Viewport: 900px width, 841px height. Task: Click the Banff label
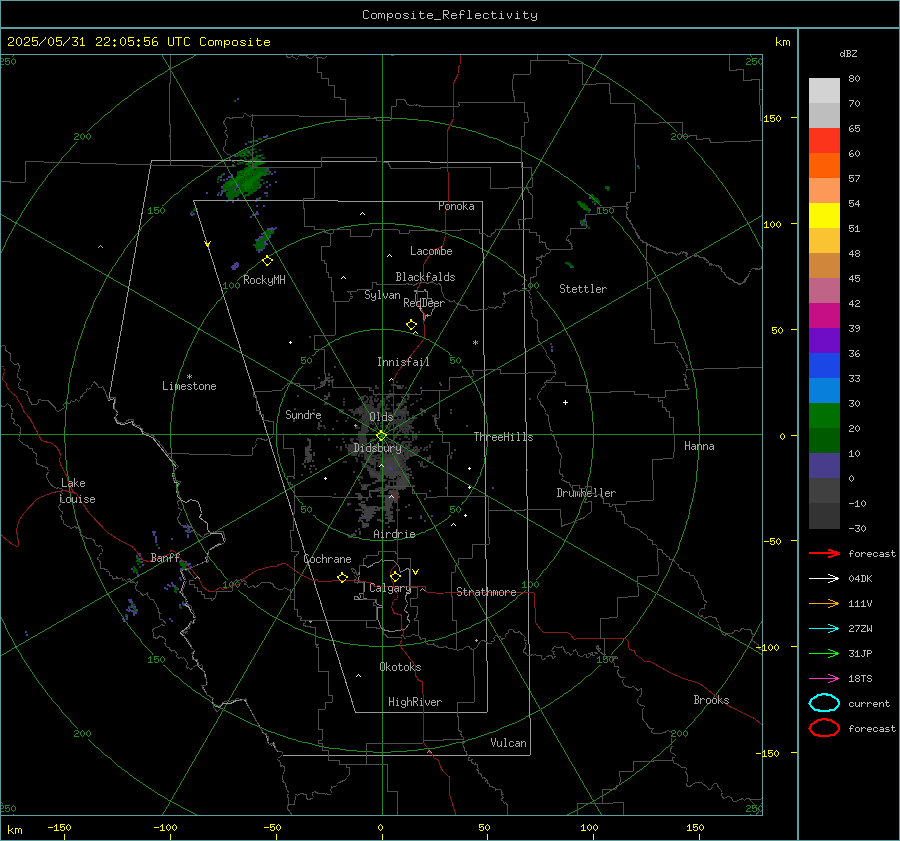coord(165,558)
